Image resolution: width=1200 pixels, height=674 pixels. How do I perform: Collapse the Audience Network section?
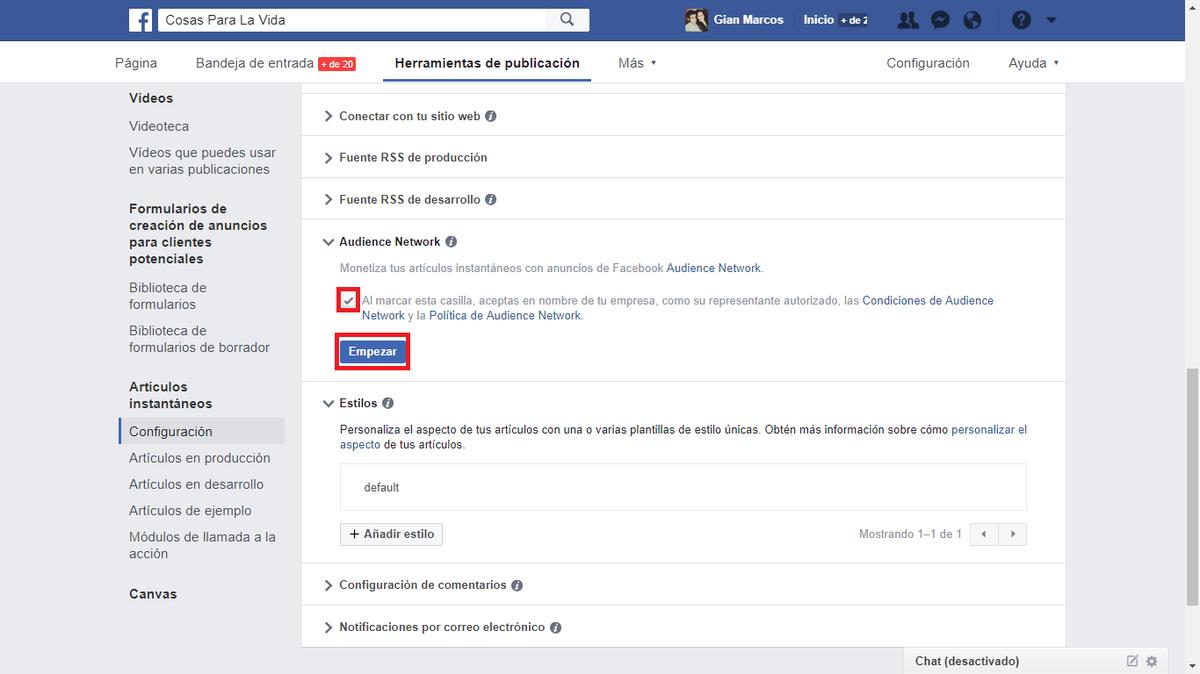click(328, 241)
